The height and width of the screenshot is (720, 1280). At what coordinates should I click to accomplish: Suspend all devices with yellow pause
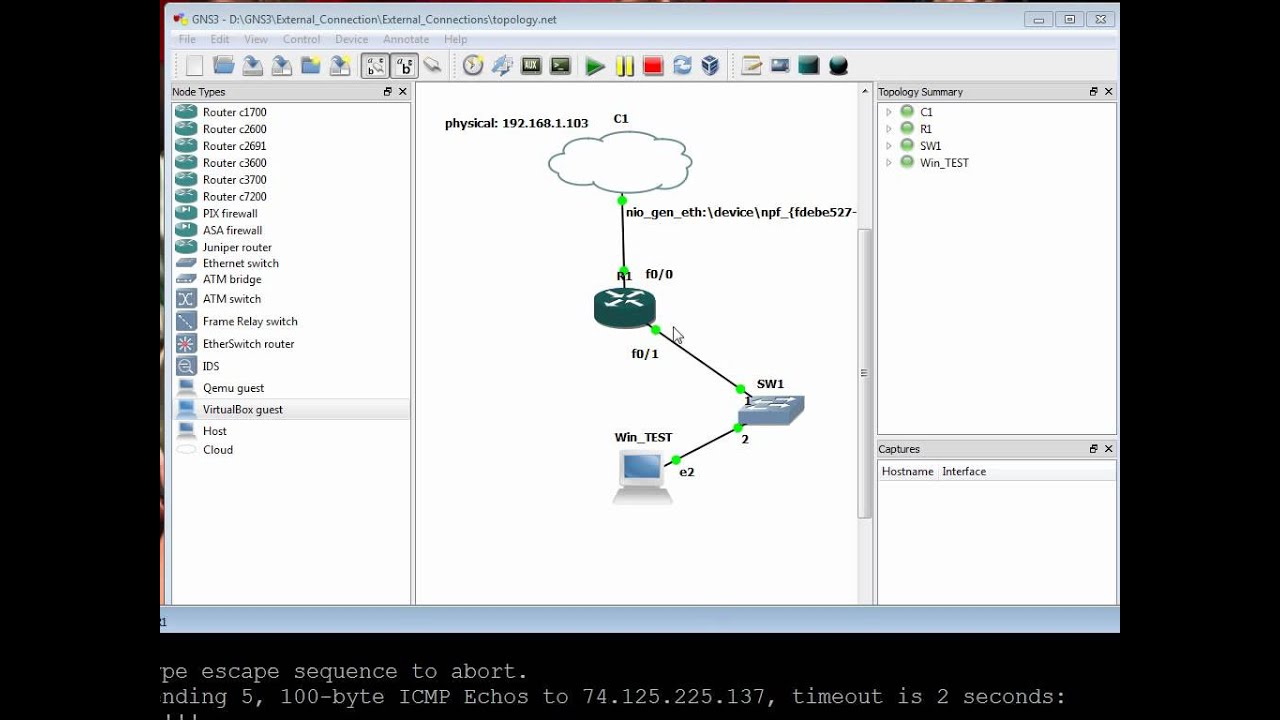pyautogui.click(x=624, y=66)
